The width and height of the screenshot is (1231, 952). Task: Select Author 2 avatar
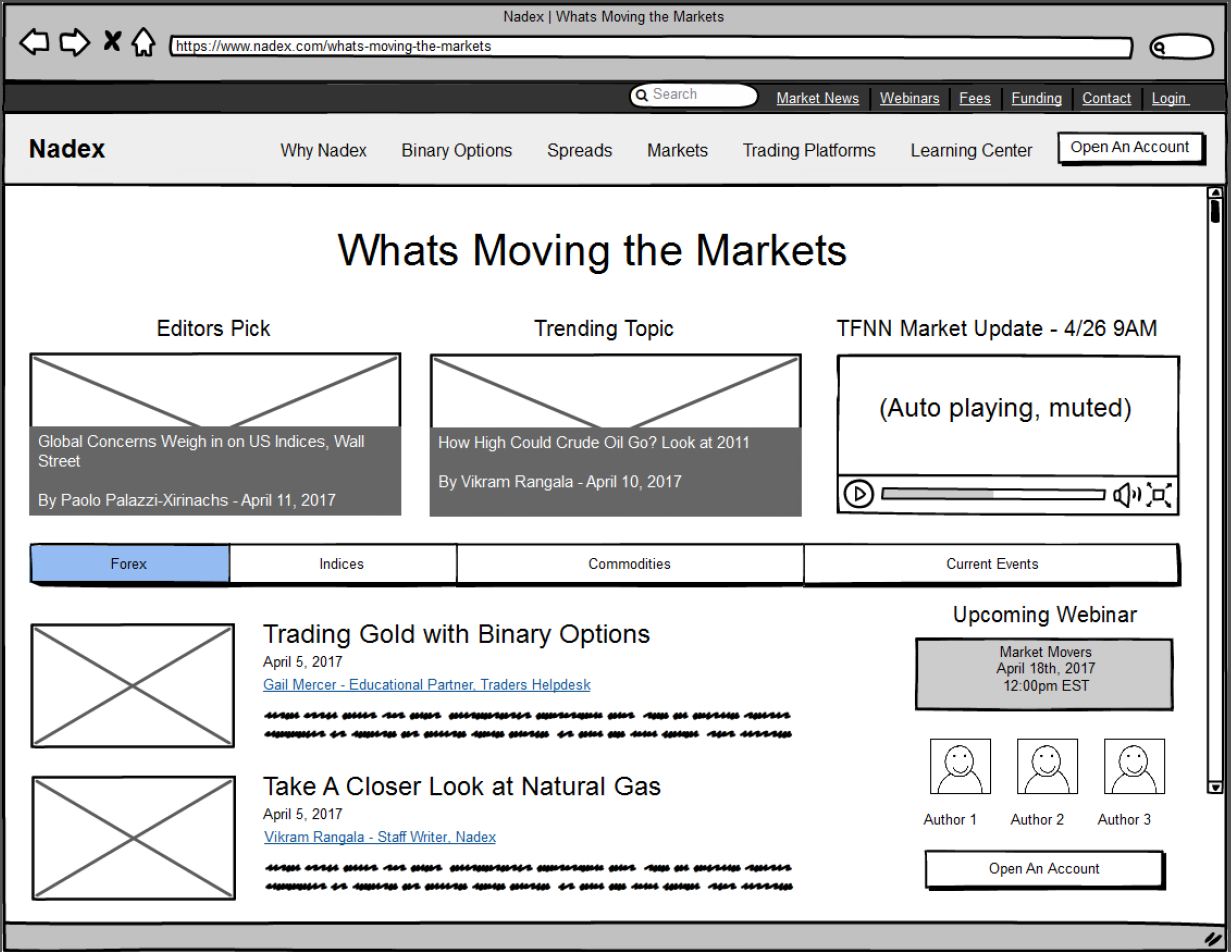click(x=1047, y=767)
